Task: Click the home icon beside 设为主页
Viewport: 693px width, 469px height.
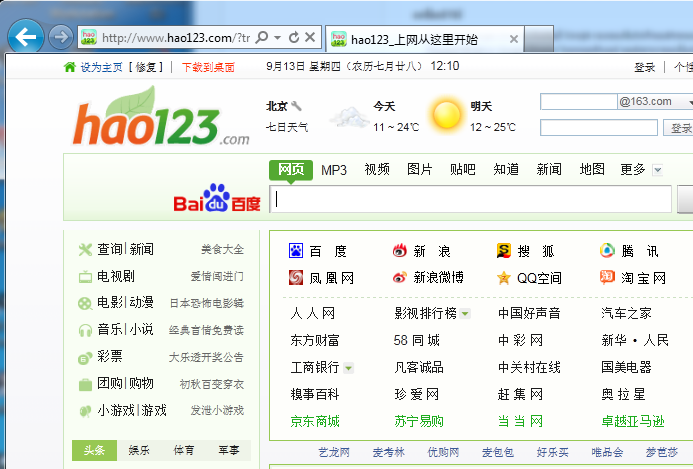Action: [69, 67]
